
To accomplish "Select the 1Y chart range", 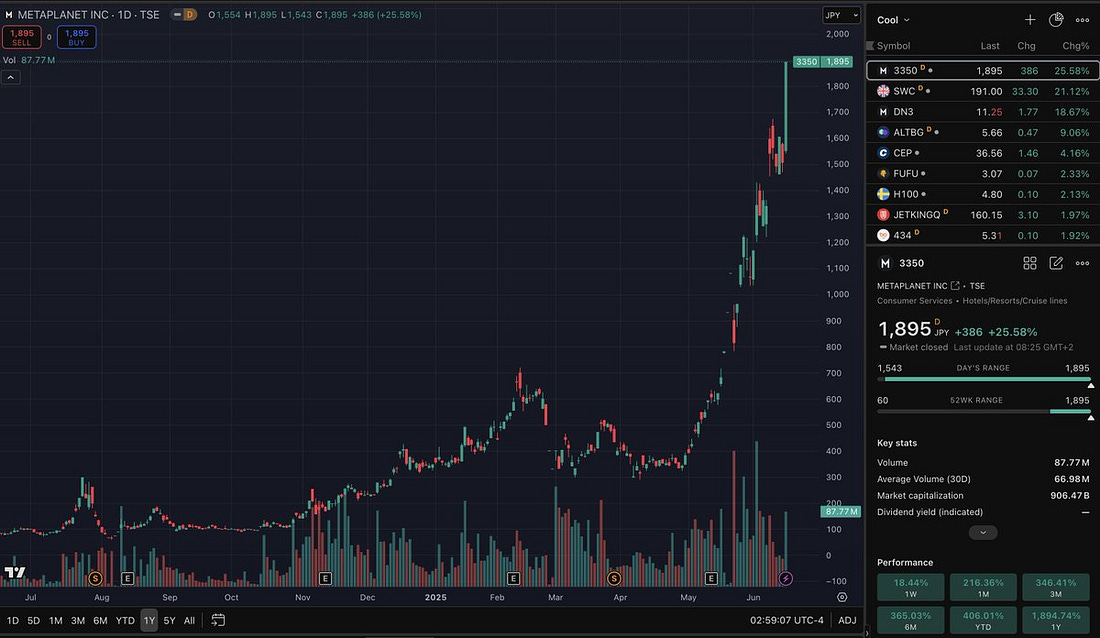I will (x=149, y=620).
